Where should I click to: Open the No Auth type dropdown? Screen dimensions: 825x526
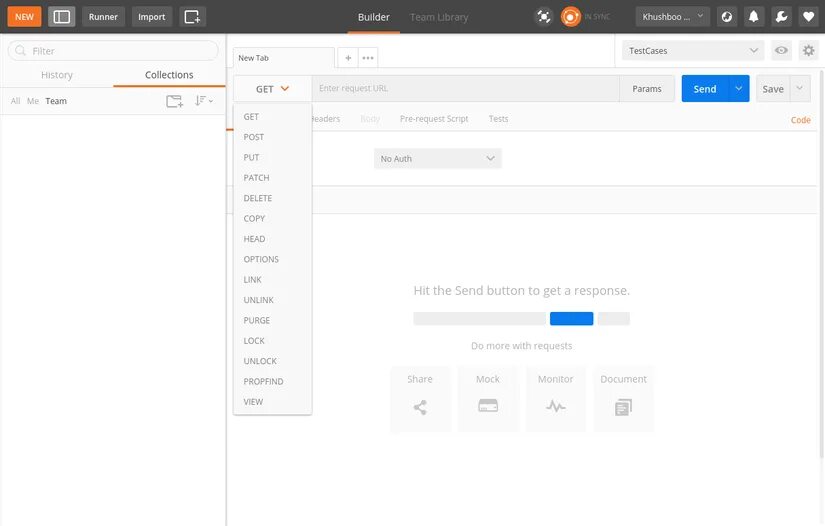438,158
